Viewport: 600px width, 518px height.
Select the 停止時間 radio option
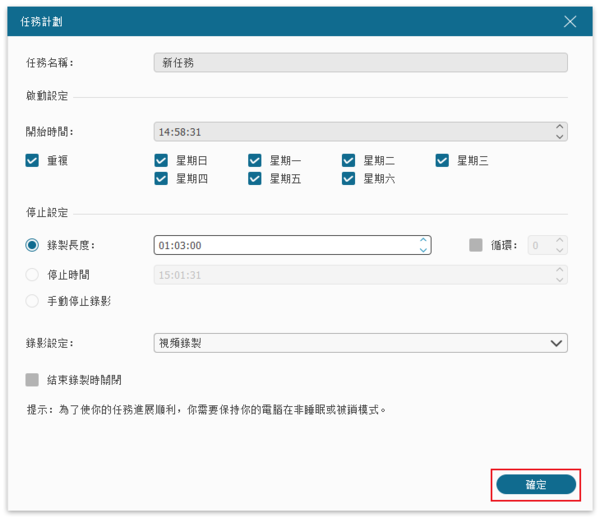pos(33,274)
